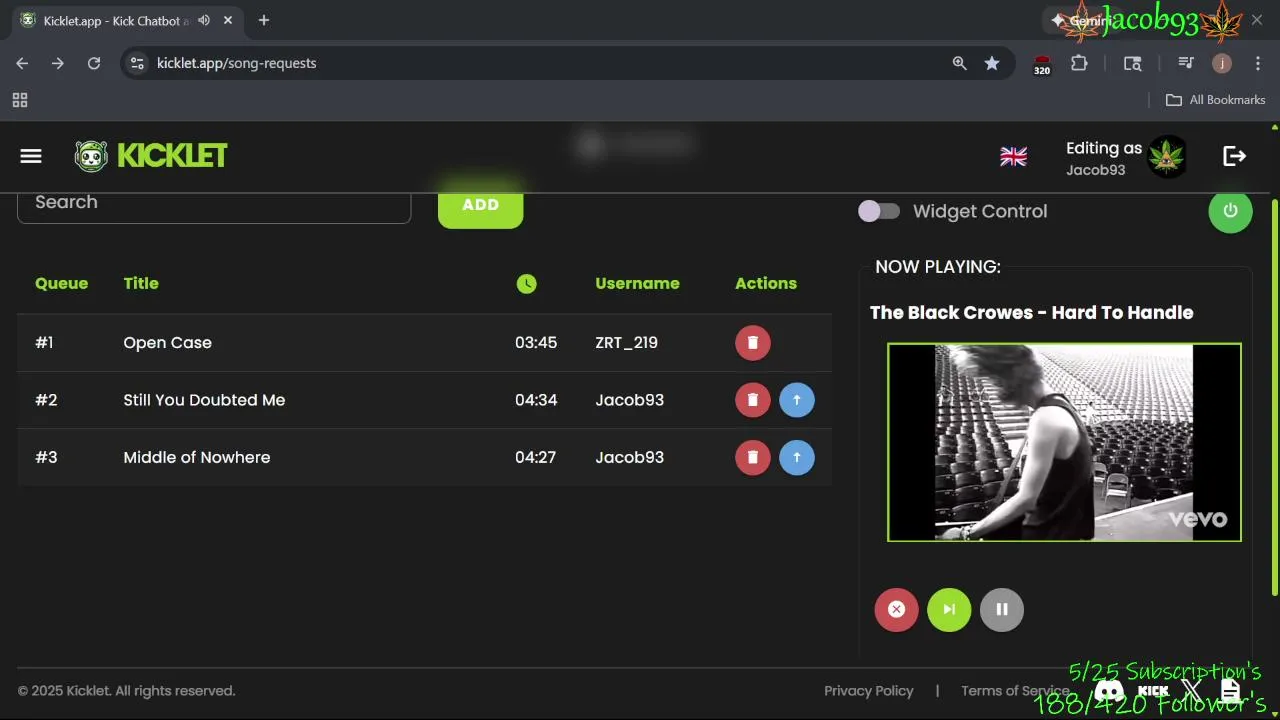Click the 03:45 duration value
The width and height of the screenshot is (1280, 720).
click(x=536, y=343)
